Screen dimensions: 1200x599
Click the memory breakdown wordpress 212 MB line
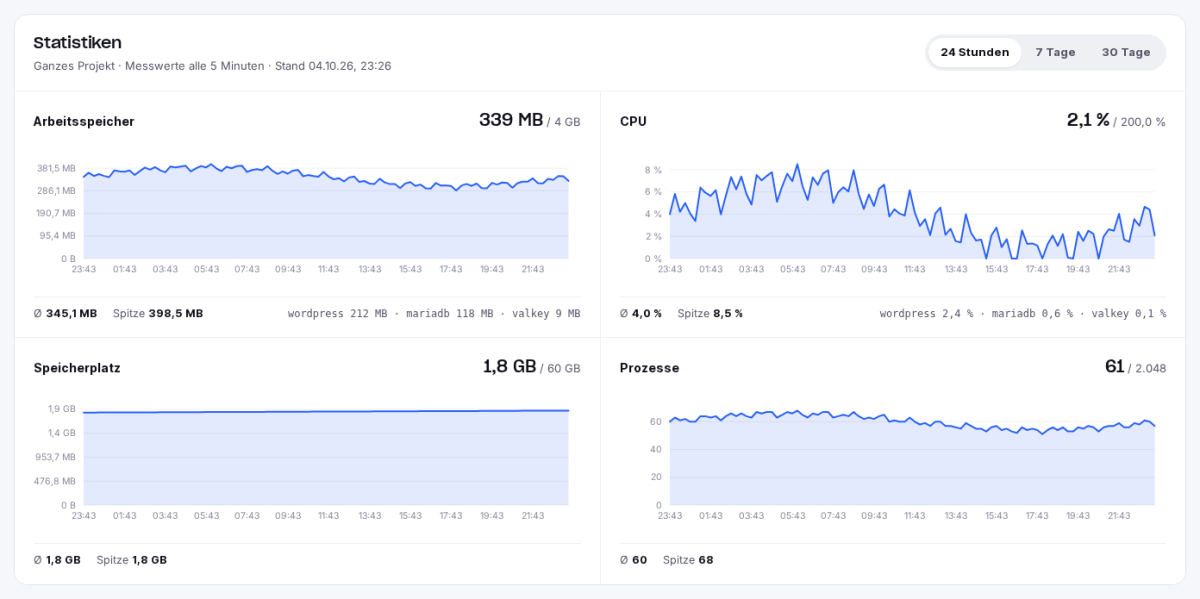434,313
